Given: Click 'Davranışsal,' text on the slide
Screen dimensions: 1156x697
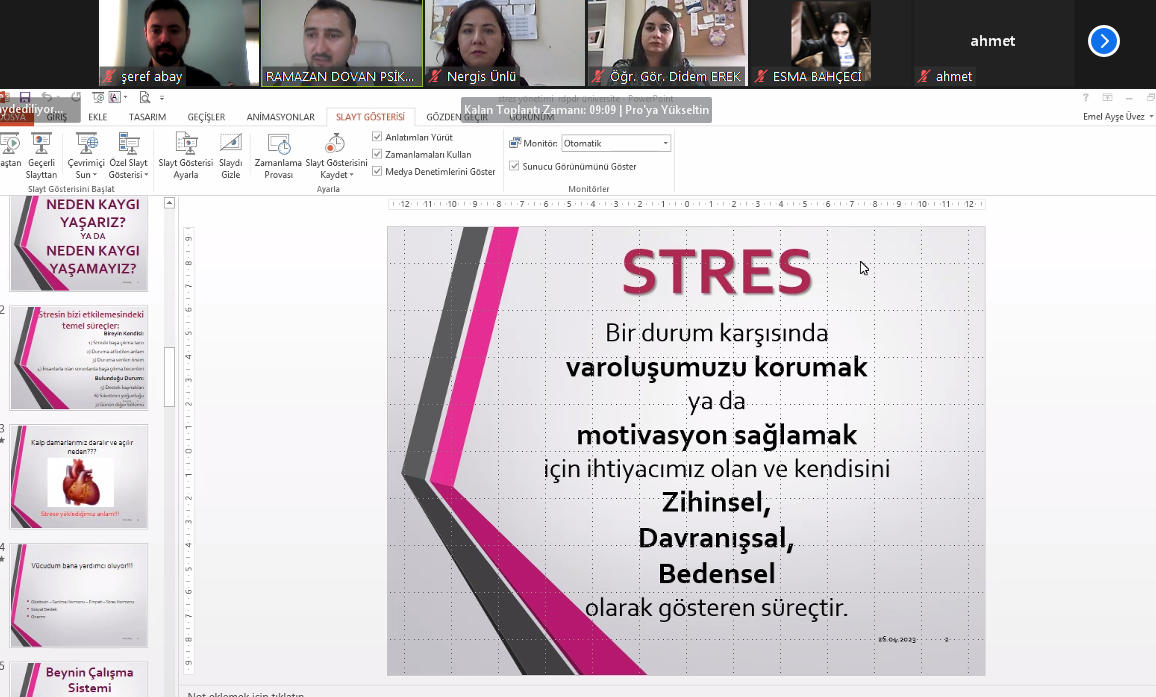Looking at the screenshot, I should (x=716, y=538).
